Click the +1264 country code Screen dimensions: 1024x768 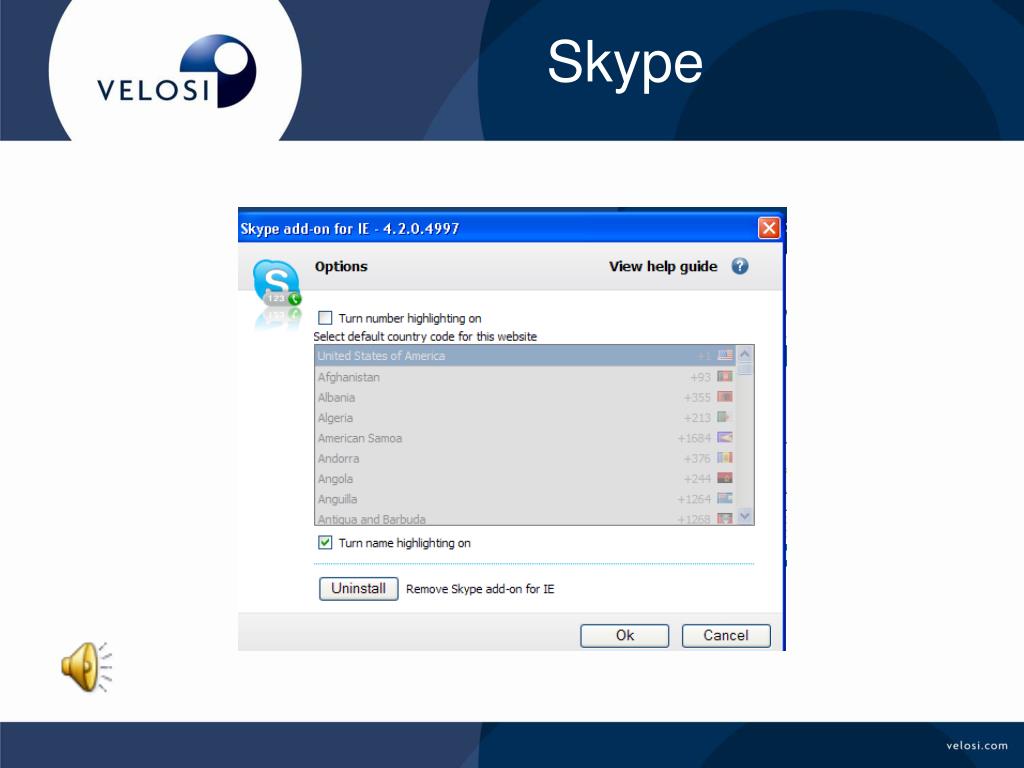(694, 498)
